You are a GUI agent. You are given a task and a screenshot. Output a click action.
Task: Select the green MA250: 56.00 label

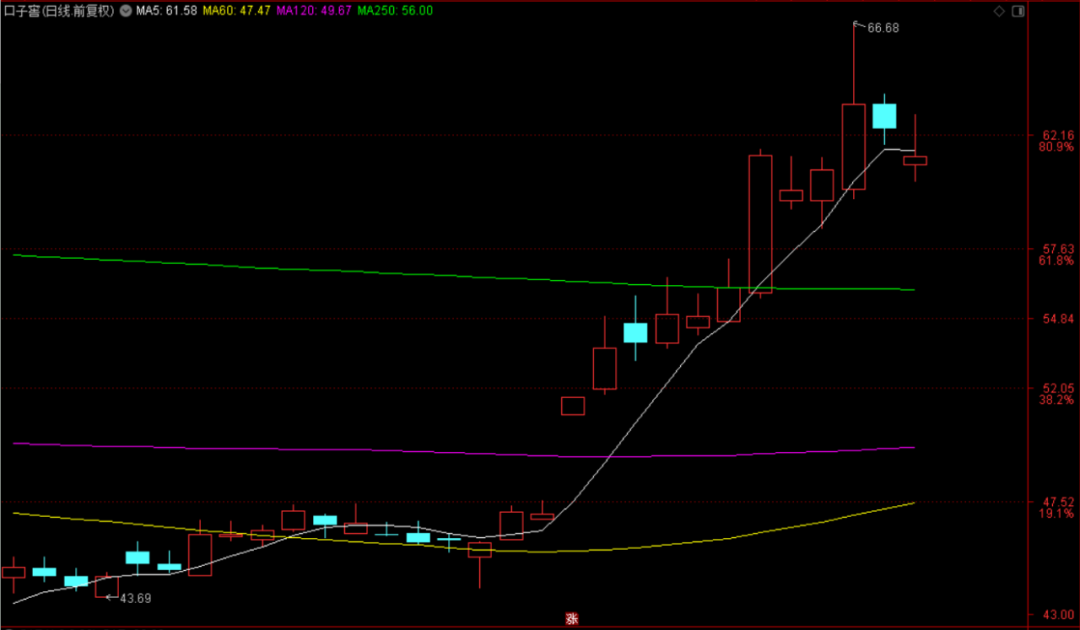coord(395,11)
